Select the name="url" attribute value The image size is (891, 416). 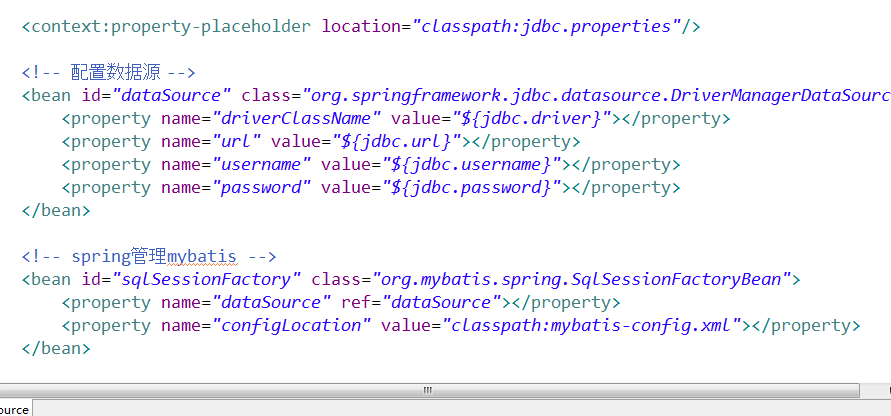(236, 142)
